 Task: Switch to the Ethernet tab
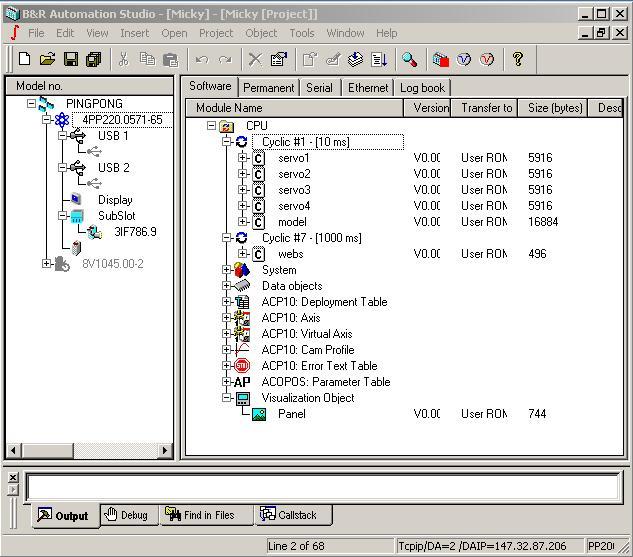[x=368, y=88]
